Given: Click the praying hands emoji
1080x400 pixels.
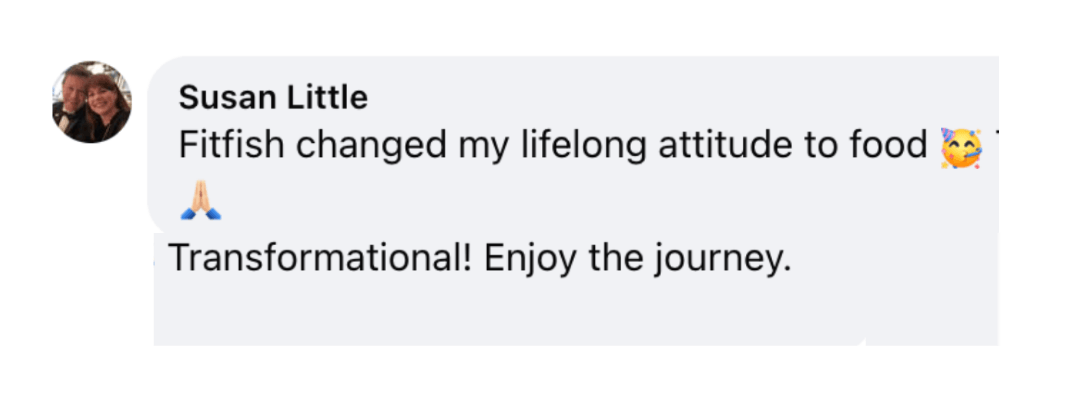Looking at the screenshot, I should click(x=200, y=204).
